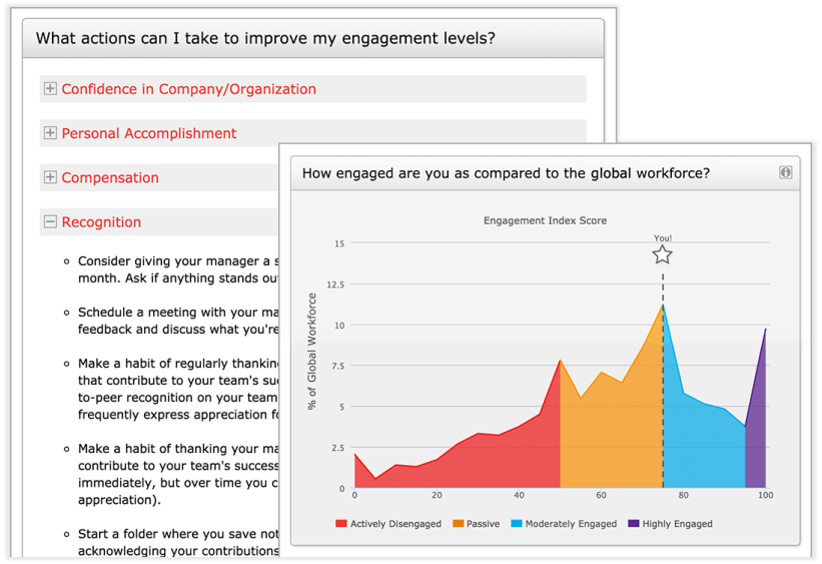Select the Personal Accomplishment heading text

(x=149, y=133)
